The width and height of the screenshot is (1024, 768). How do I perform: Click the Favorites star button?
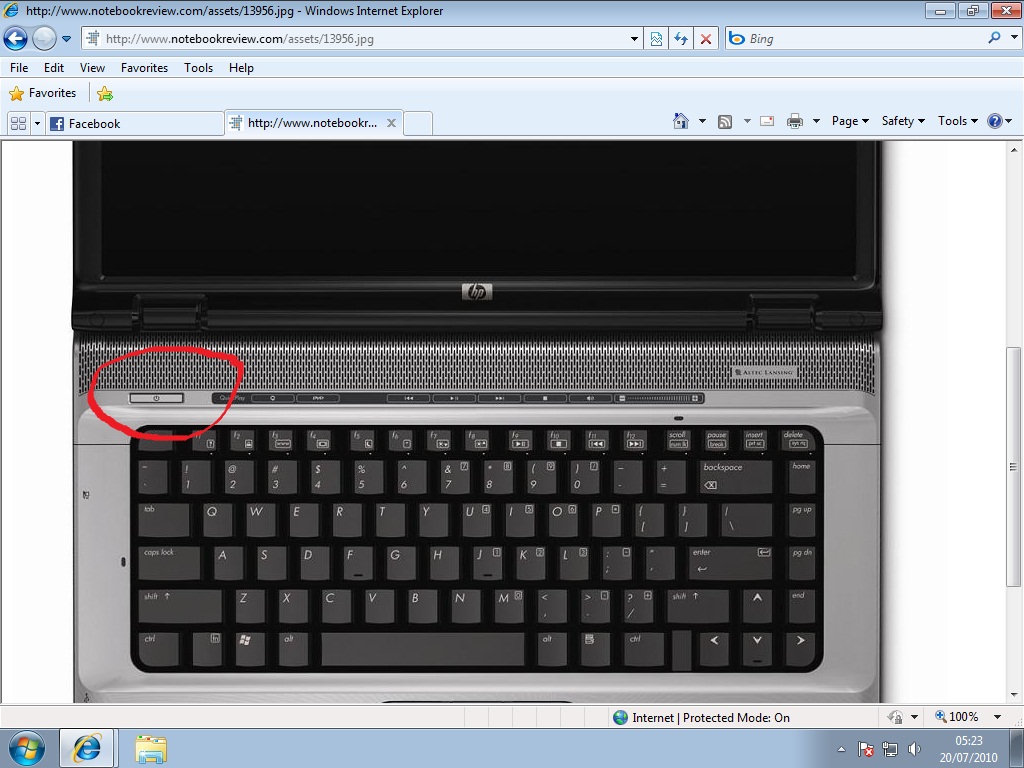[x=42, y=93]
